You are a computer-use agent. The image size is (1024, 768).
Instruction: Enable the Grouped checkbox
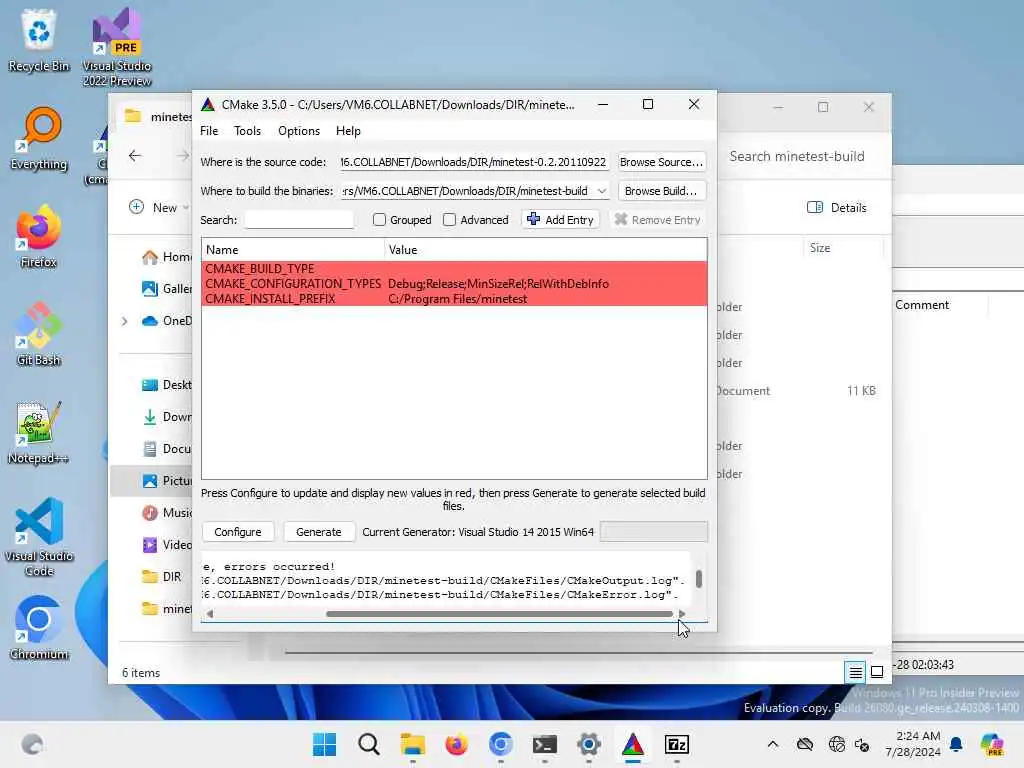379,219
